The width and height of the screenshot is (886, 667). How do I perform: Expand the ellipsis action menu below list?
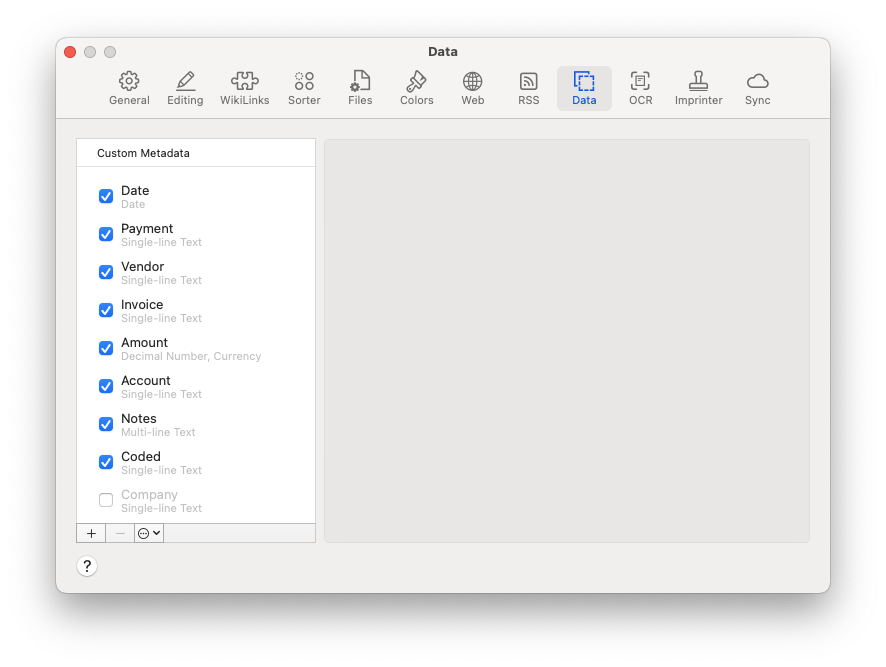pos(149,534)
